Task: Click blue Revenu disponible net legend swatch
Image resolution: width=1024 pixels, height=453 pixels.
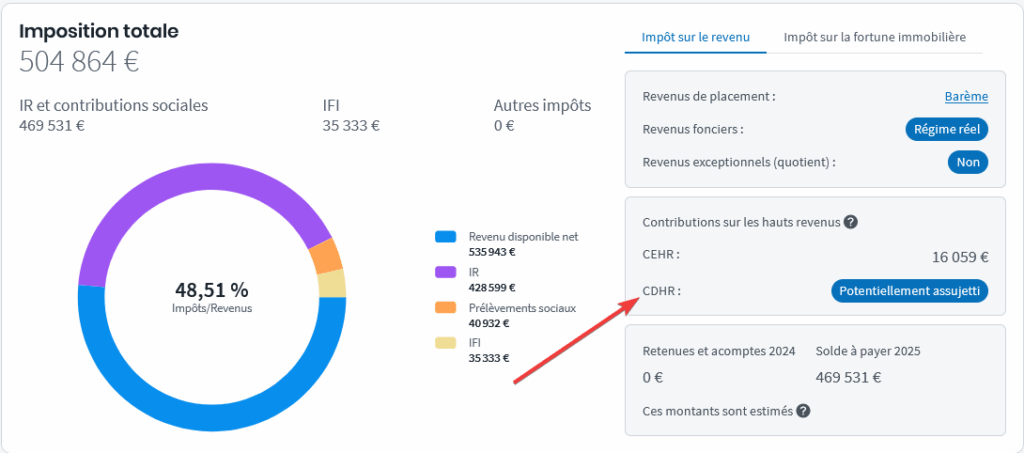Action: tap(445, 237)
